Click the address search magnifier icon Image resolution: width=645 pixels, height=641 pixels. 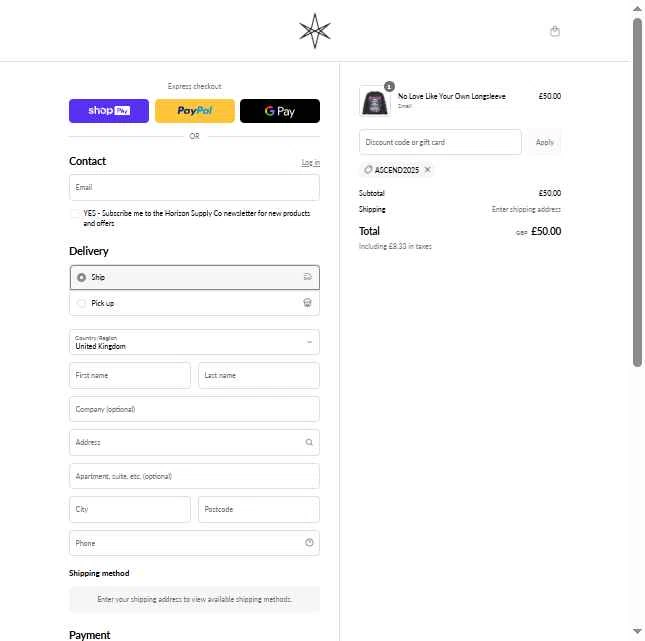309,442
